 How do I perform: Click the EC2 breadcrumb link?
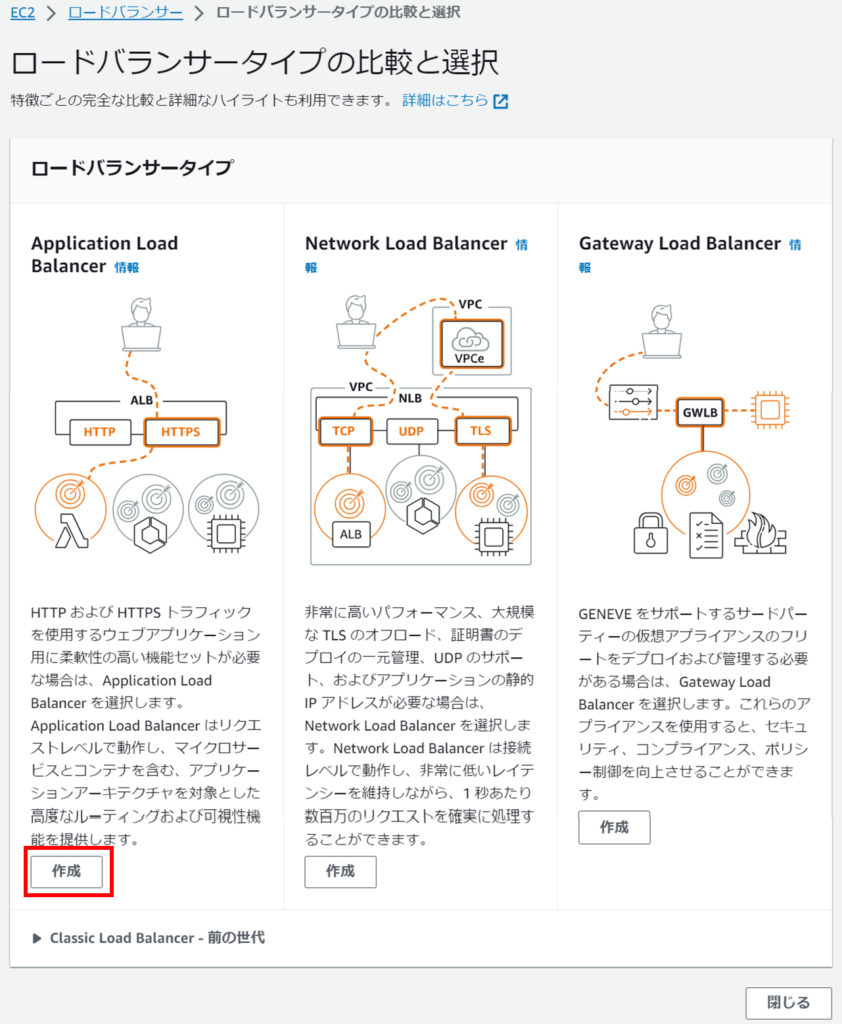(x=22, y=12)
